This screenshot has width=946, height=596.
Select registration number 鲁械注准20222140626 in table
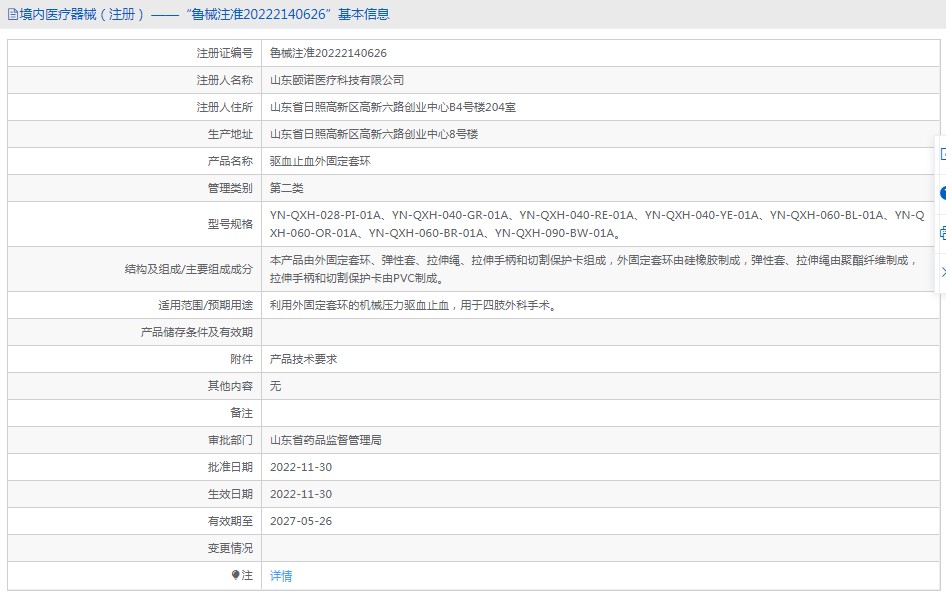pyautogui.click(x=328, y=53)
